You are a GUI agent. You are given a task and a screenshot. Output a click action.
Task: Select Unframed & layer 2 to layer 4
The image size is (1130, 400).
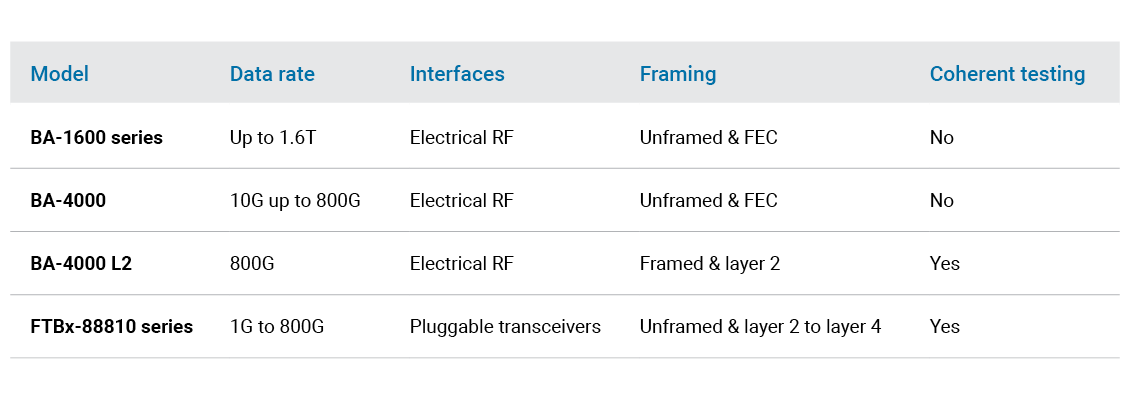[760, 327]
